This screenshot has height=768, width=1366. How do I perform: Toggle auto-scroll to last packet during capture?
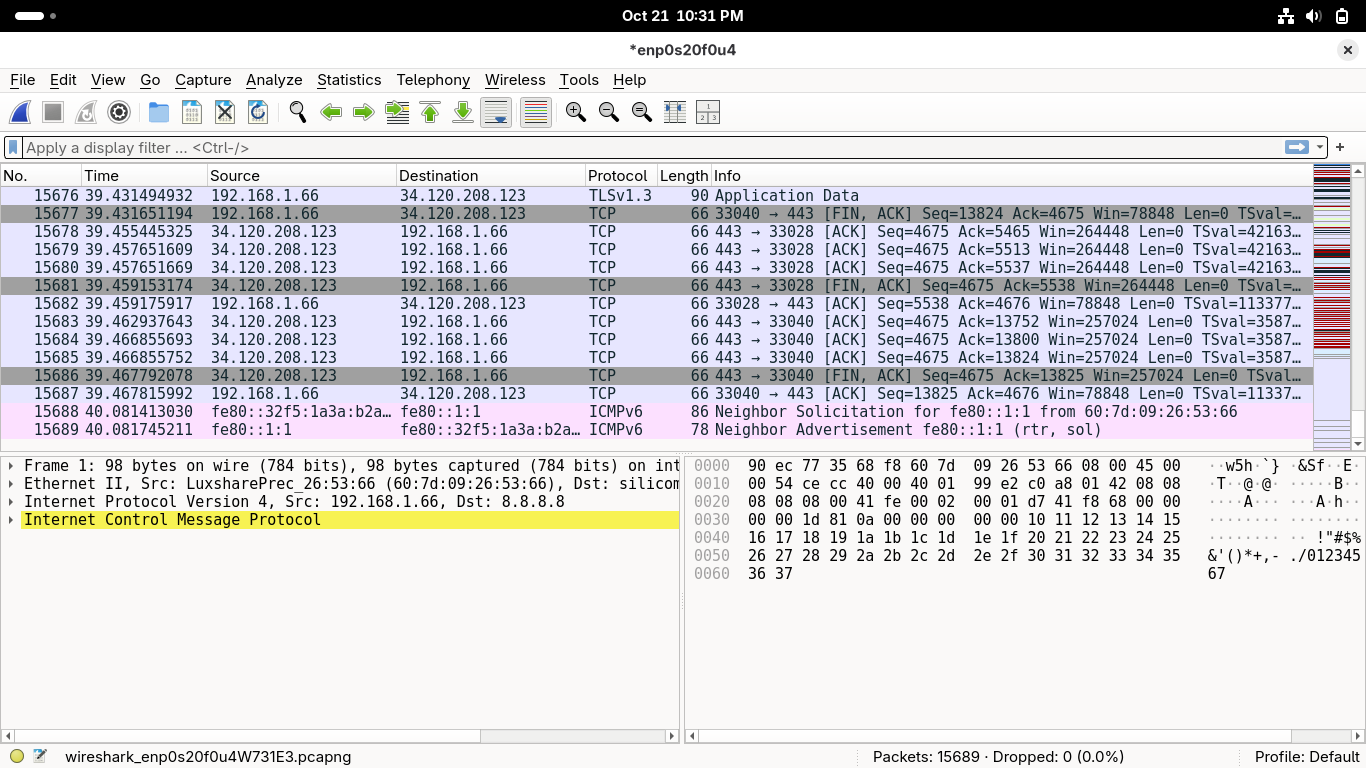coord(496,113)
